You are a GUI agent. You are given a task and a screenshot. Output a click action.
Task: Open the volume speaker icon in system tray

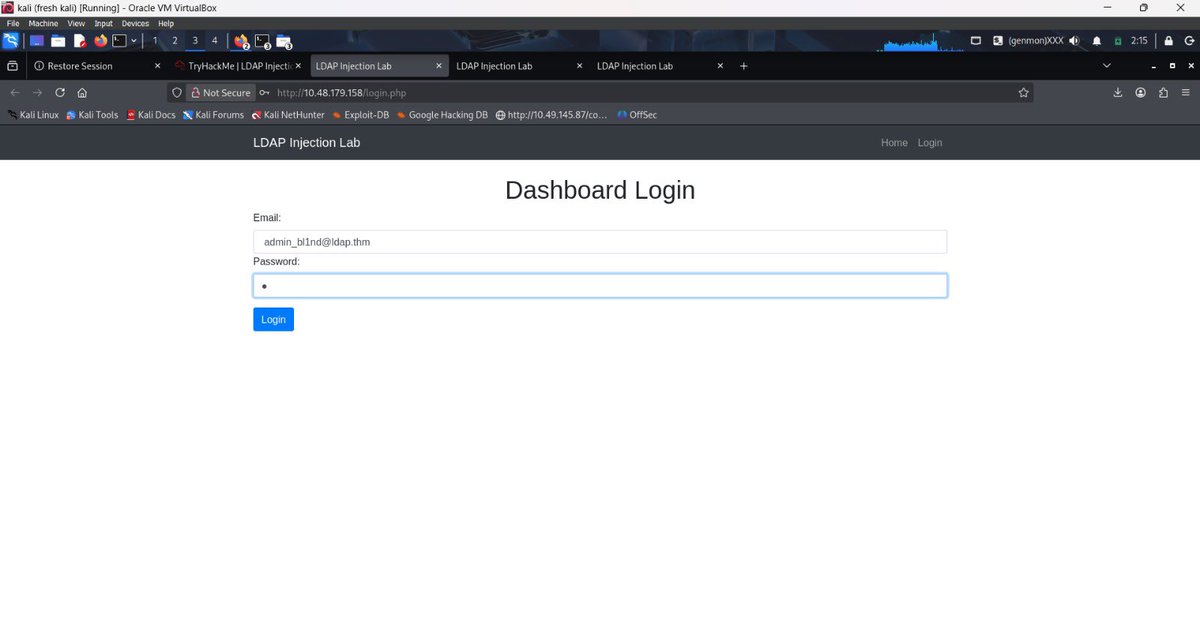point(1074,41)
